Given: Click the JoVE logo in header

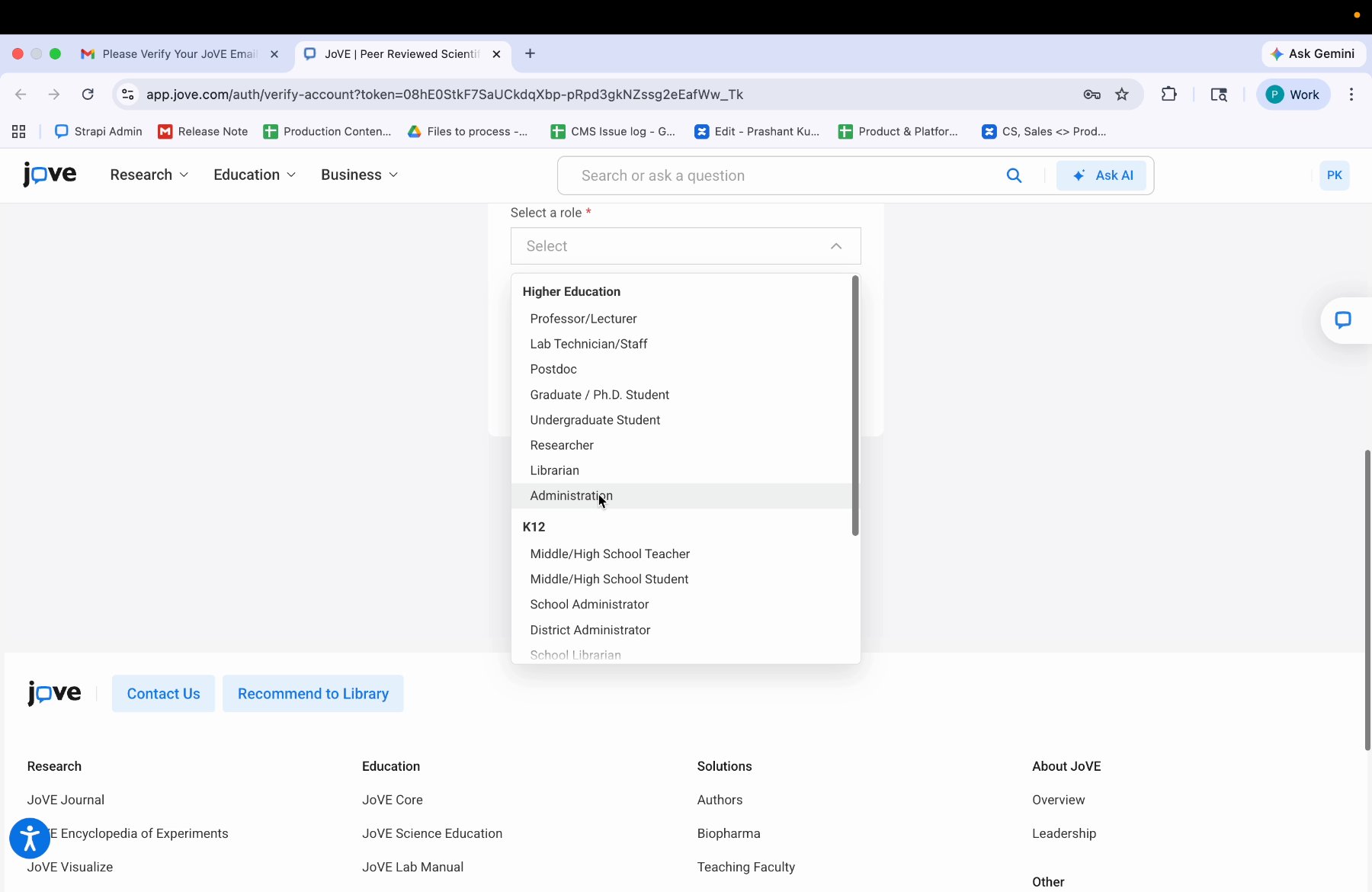Looking at the screenshot, I should point(50,175).
